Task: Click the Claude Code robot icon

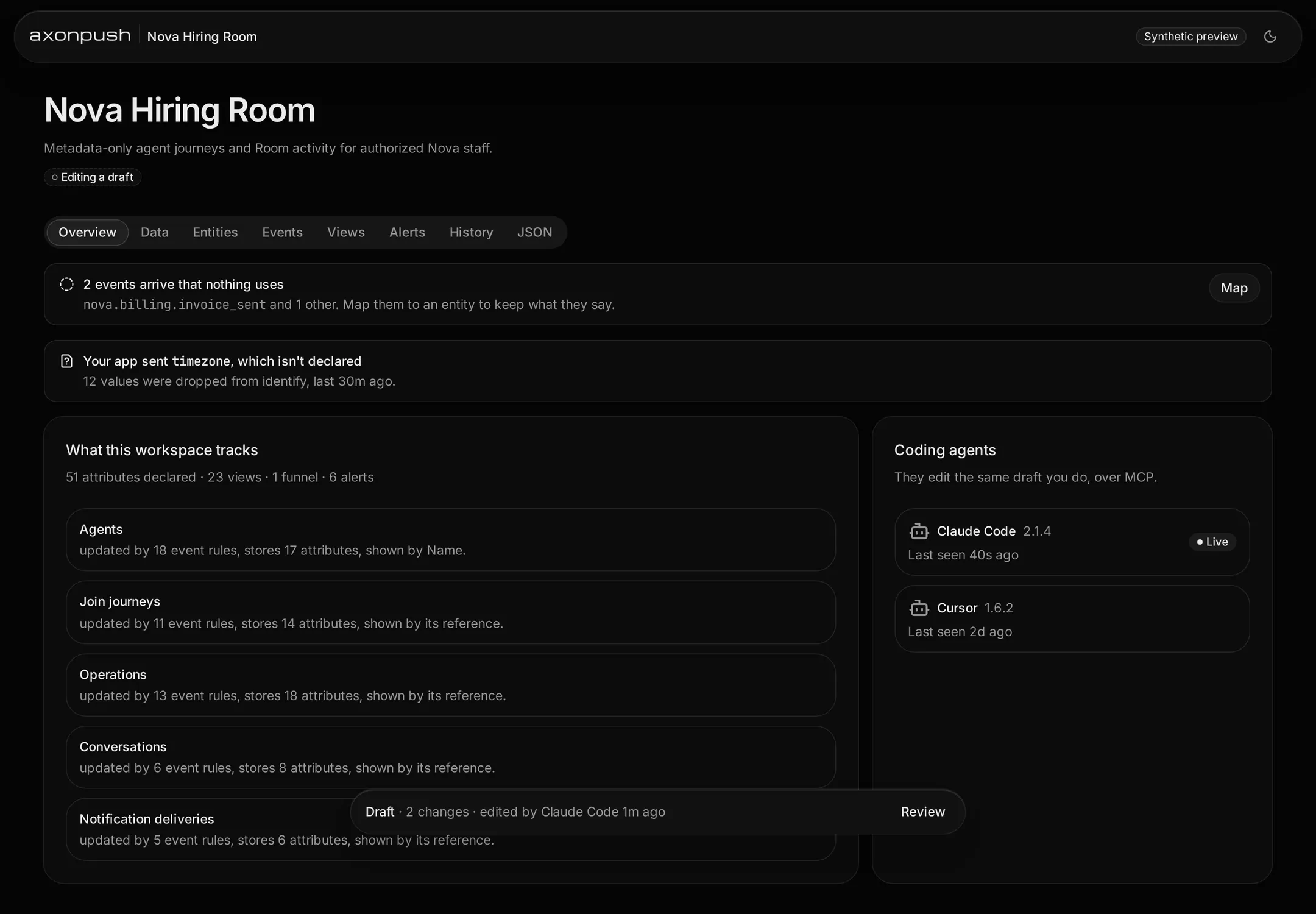Action: click(919, 531)
